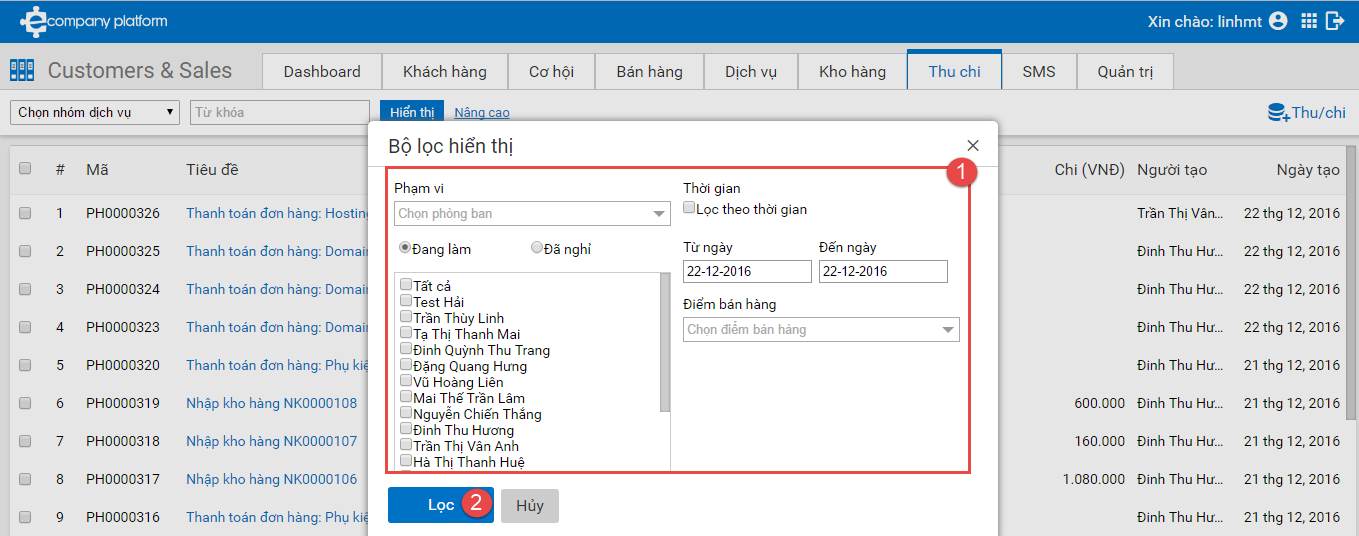1359x536 pixels.
Task: Switch to the Quản trị tab
Action: point(1125,71)
